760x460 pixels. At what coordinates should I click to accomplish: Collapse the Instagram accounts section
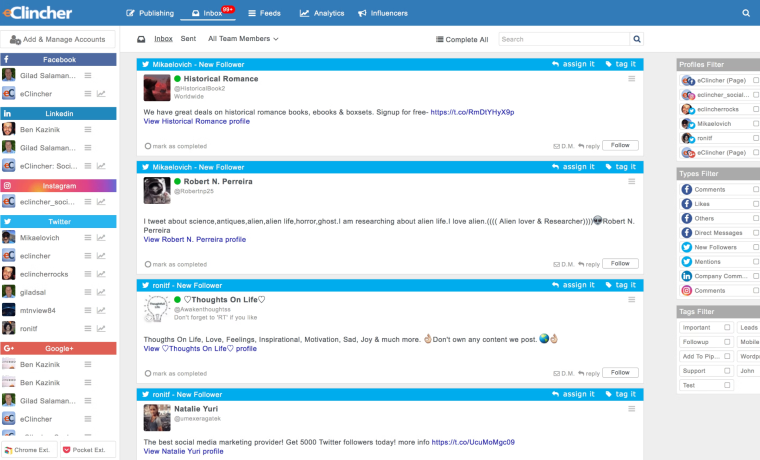[59, 186]
